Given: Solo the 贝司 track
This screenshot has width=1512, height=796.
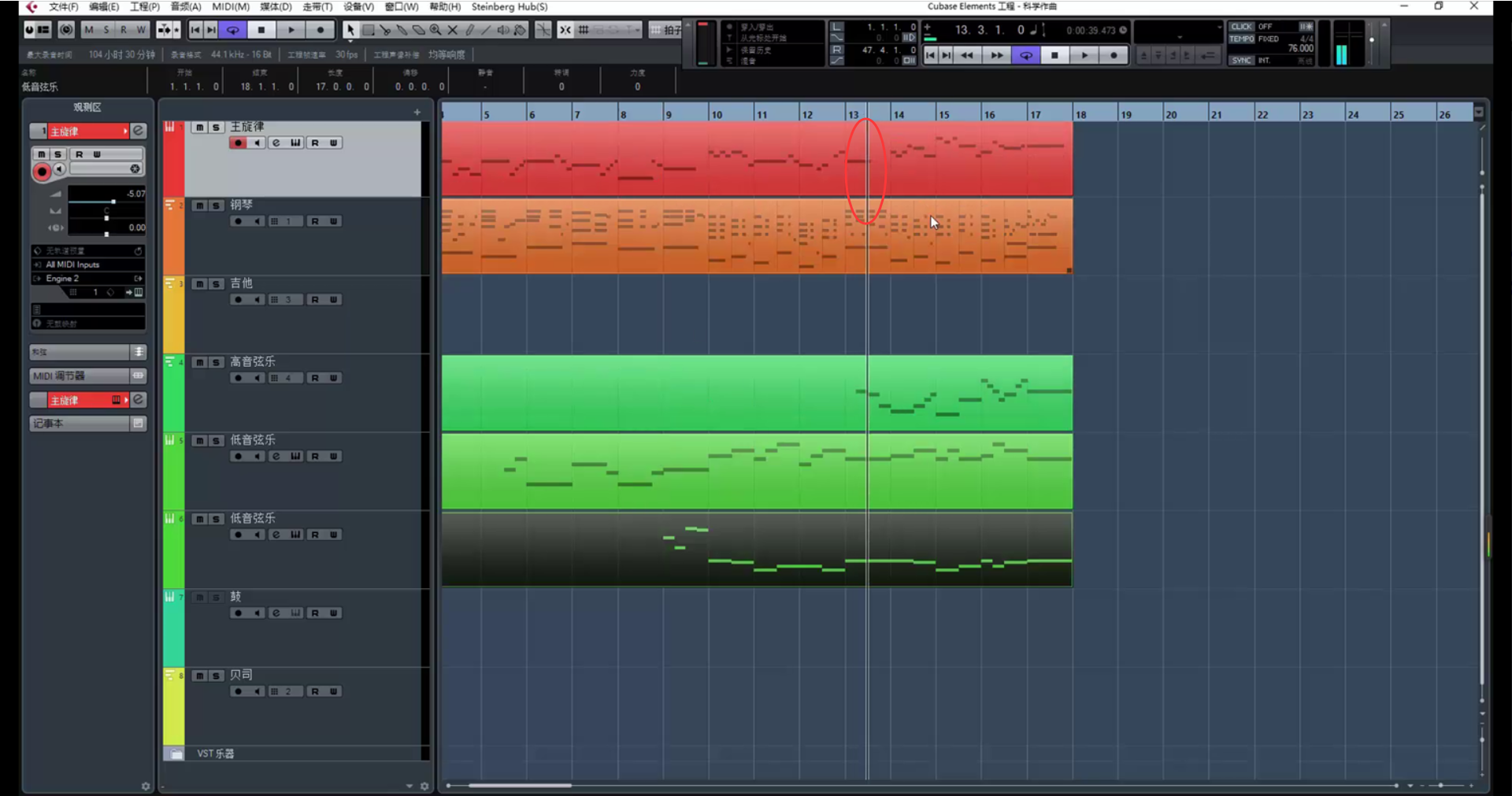Looking at the screenshot, I should 216,676.
